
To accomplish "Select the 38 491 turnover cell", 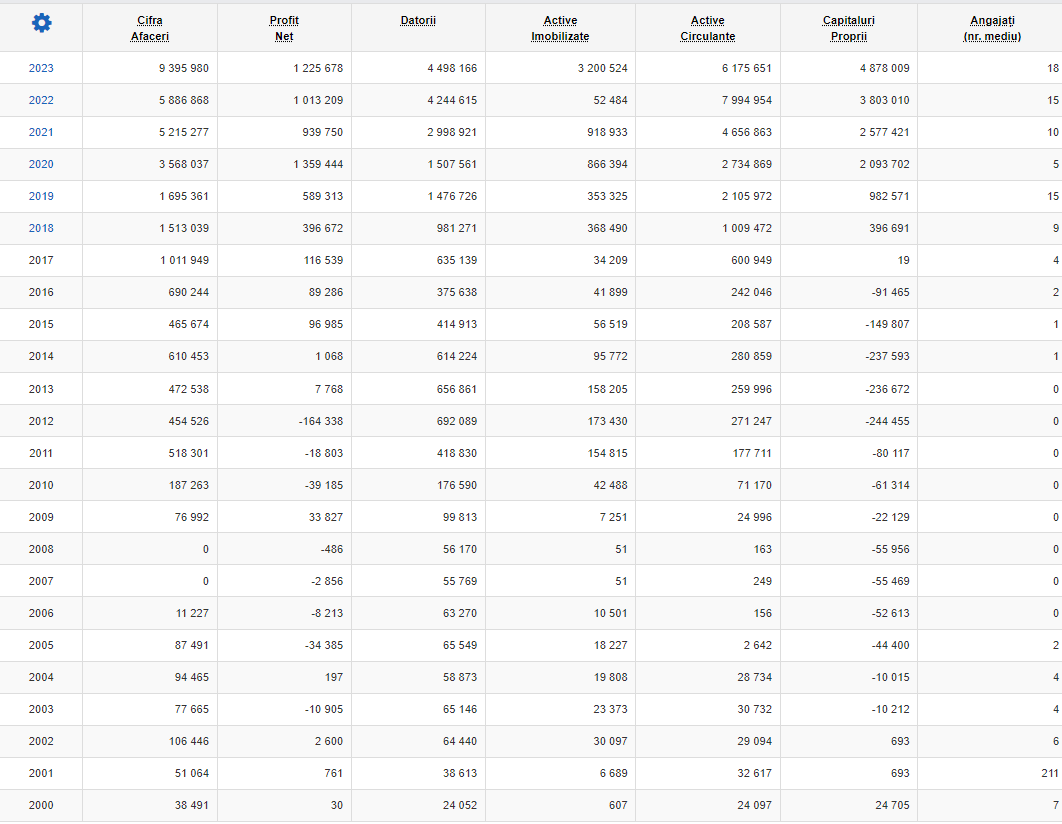I will [x=150, y=805].
